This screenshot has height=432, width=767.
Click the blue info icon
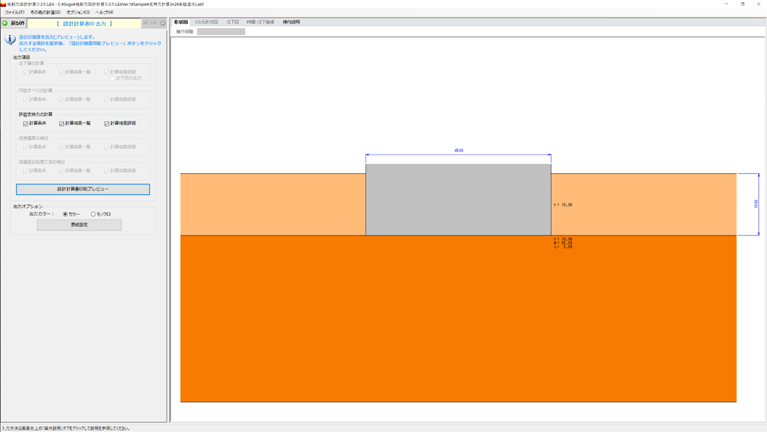[10, 40]
